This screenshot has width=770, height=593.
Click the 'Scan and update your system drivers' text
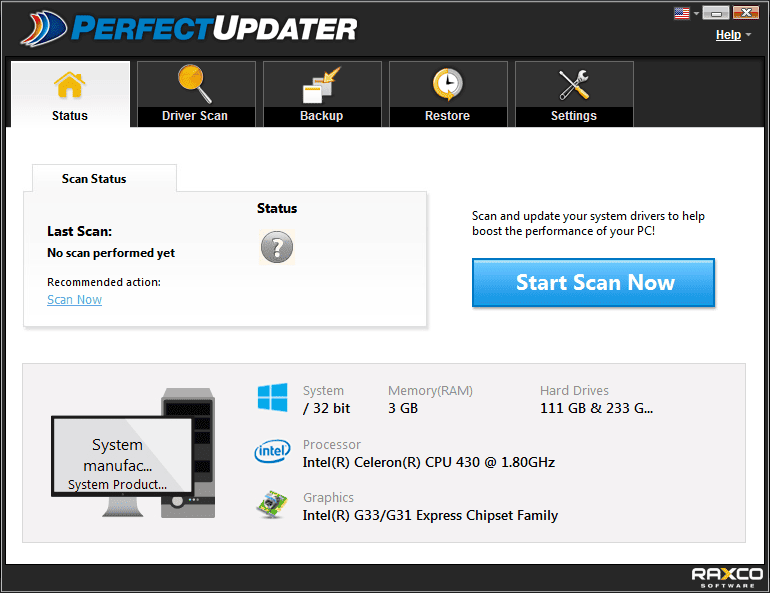[x=588, y=223]
